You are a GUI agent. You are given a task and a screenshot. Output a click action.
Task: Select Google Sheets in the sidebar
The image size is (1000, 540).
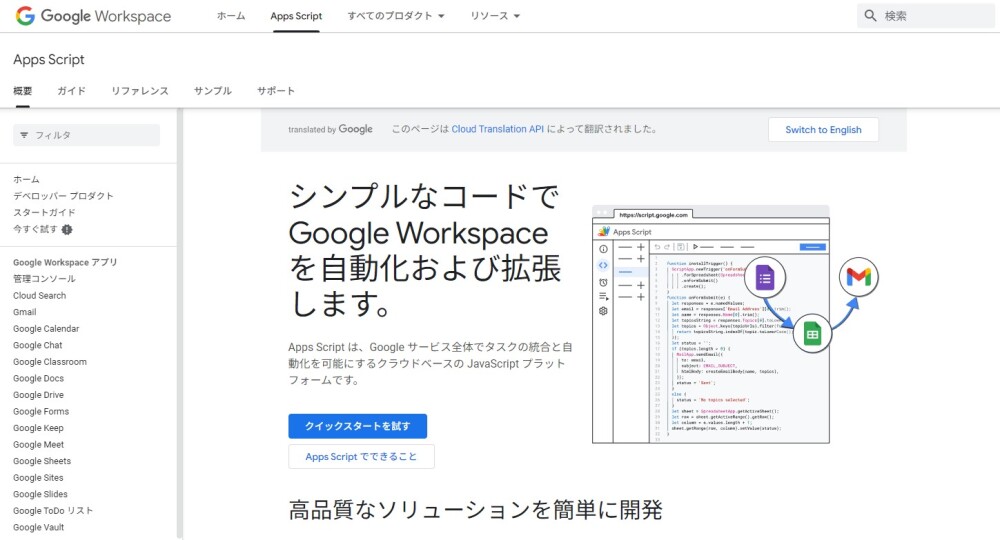pyautogui.click(x=42, y=461)
